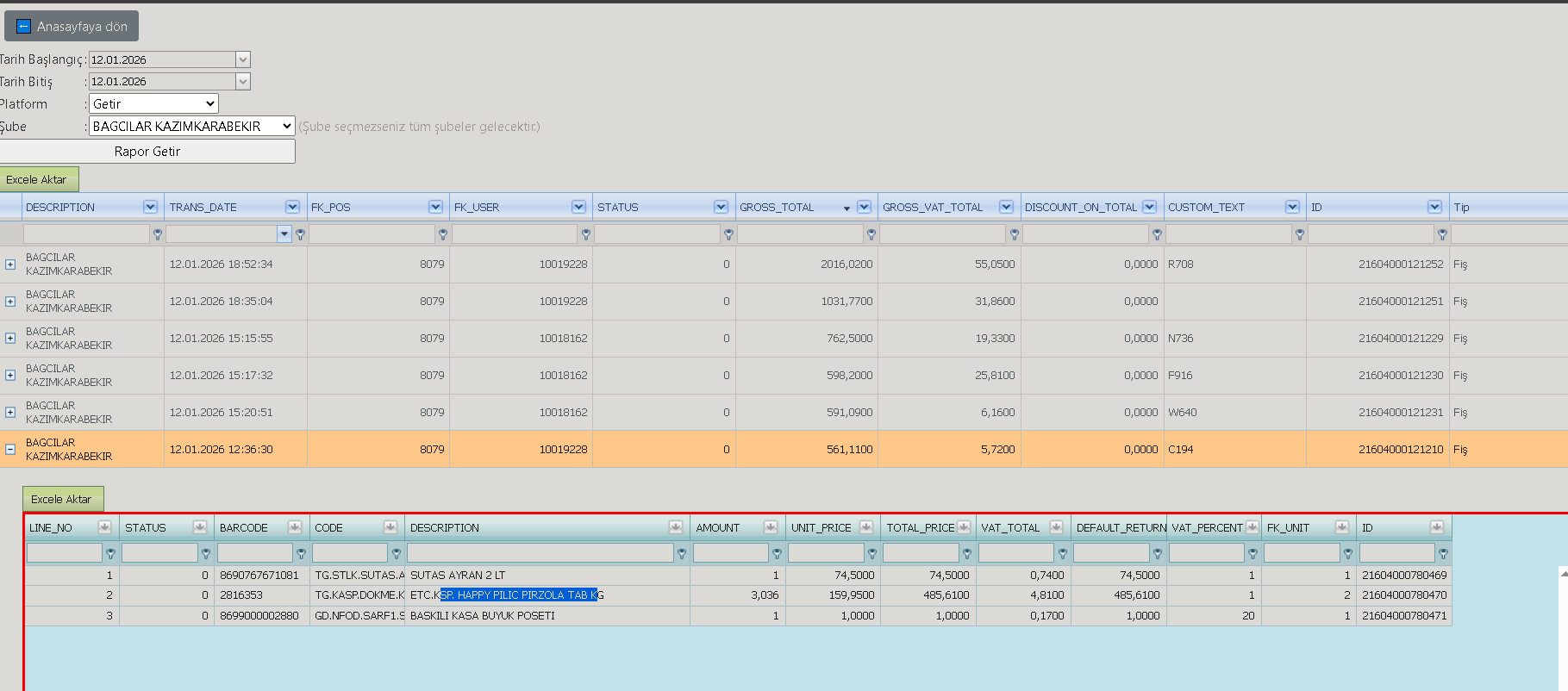The width and height of the screenshot is (1568, 691).
Task: Click Anasayfaya dön button
Action: (x=72, y=26)
